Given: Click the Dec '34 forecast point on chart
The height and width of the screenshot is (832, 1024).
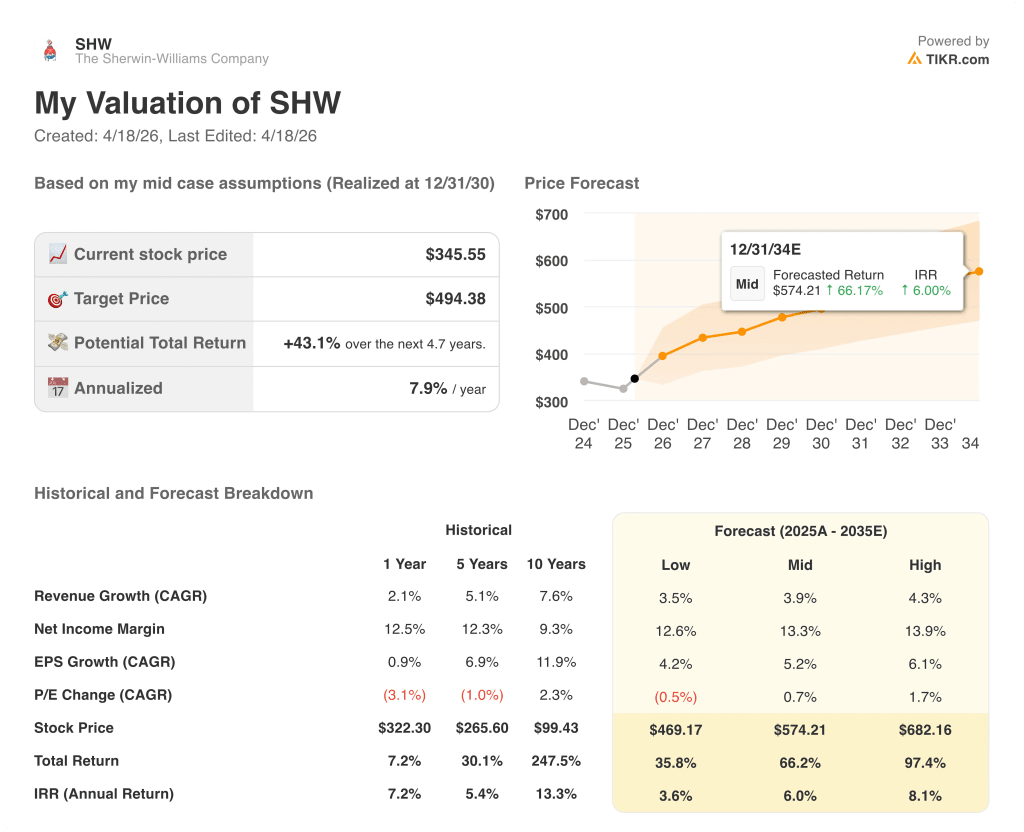Looking at the screenshot, I should click(x=979, y=272).
